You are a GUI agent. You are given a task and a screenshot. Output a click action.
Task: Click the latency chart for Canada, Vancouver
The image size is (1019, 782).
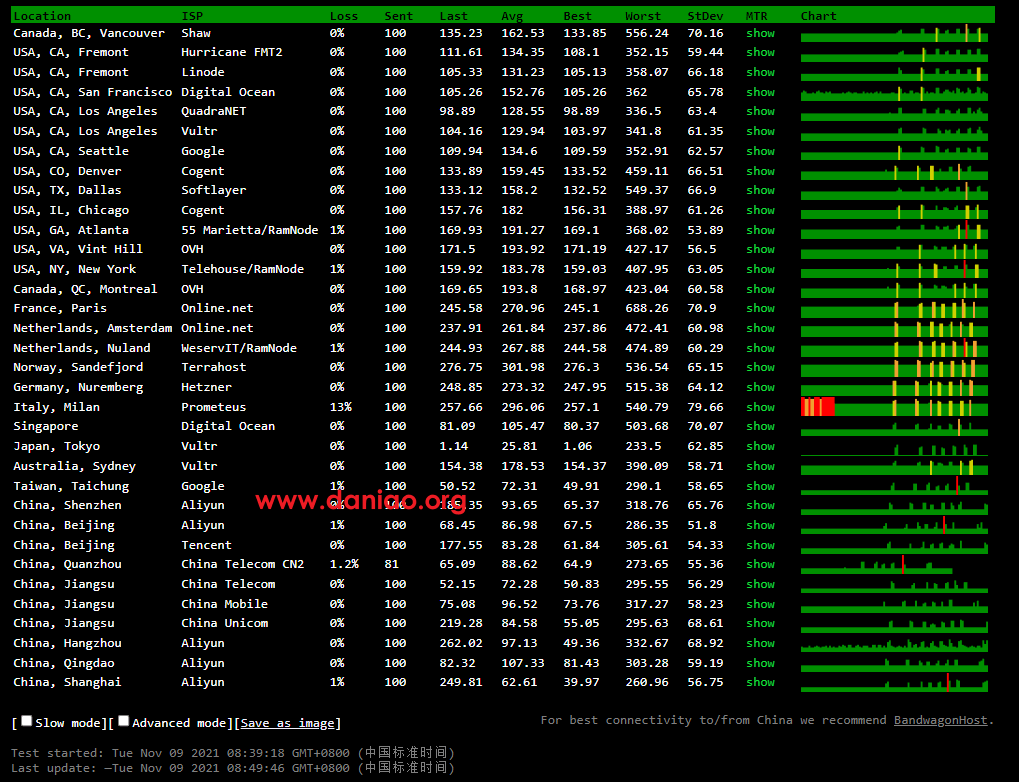click(894, 33)
